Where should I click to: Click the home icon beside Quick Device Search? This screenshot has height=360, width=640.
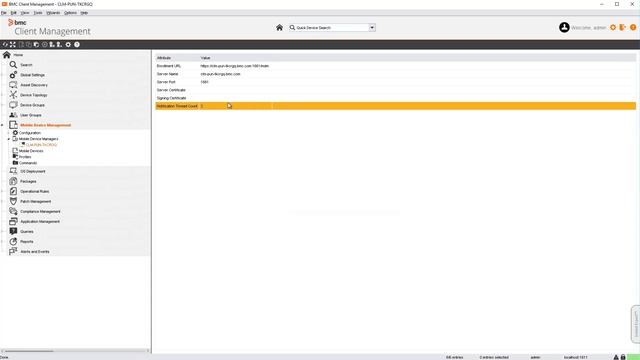coord(279,28)
